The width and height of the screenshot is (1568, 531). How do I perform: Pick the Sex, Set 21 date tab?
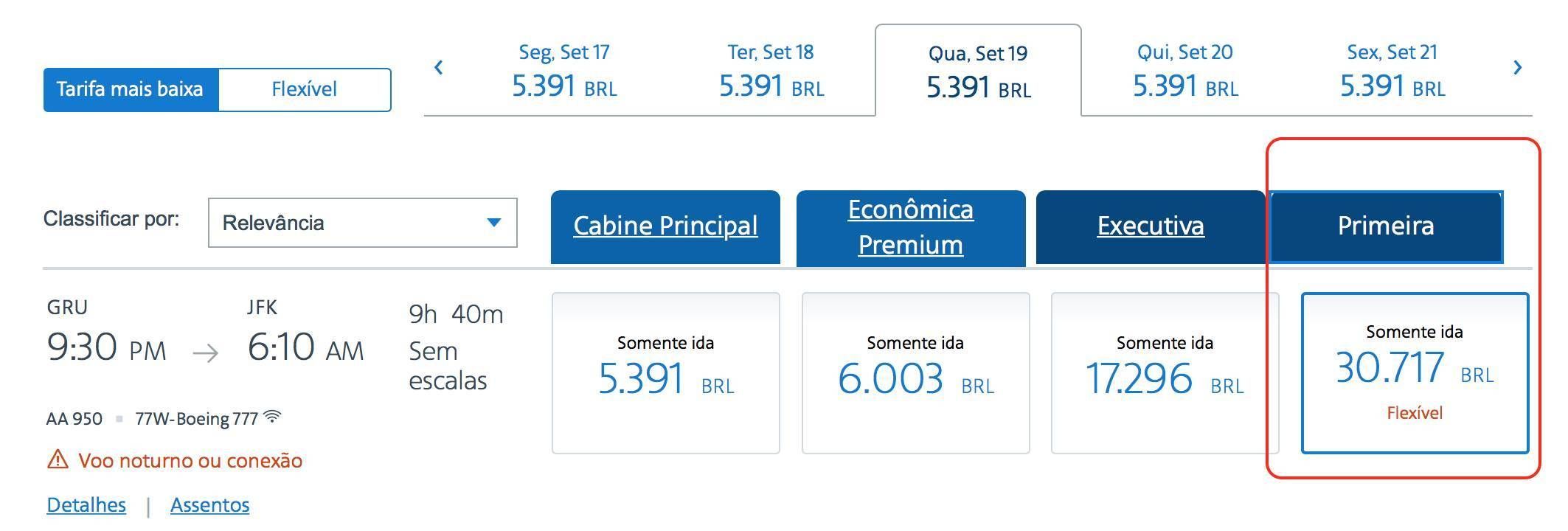click(1392, 71)
